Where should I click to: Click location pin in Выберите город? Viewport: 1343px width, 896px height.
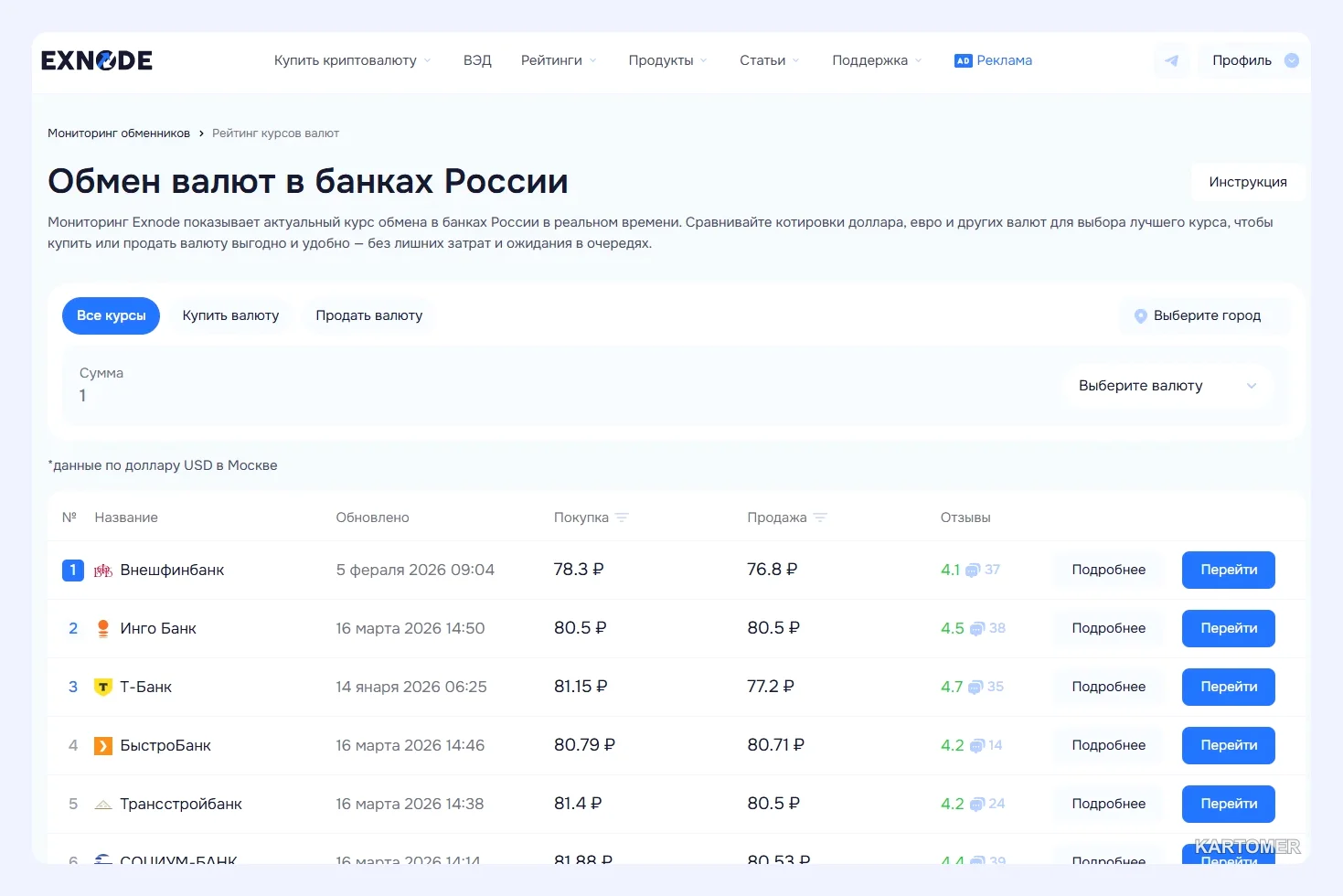point(1140,315)
